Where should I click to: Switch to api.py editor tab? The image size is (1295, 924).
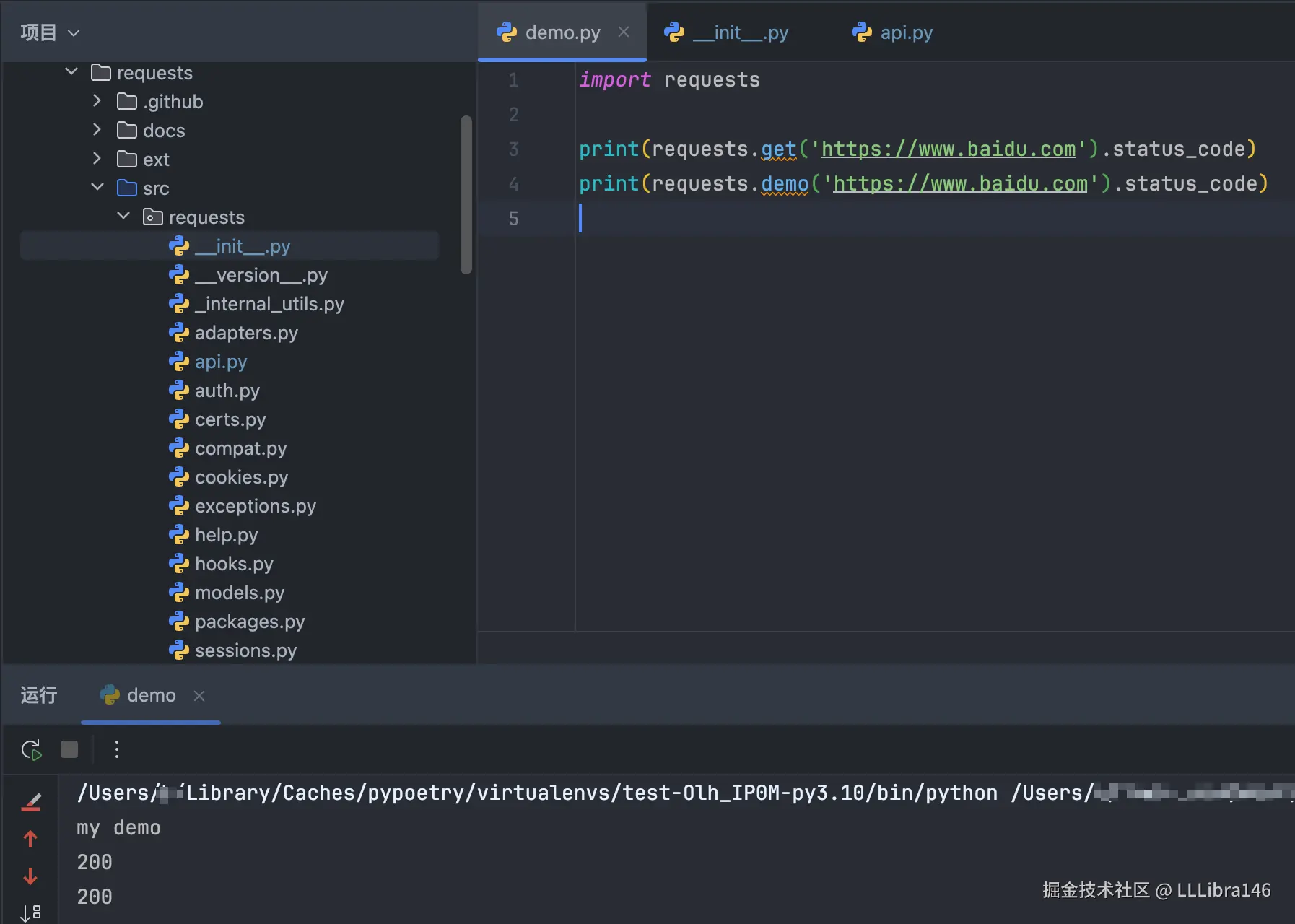pos(892,32)
